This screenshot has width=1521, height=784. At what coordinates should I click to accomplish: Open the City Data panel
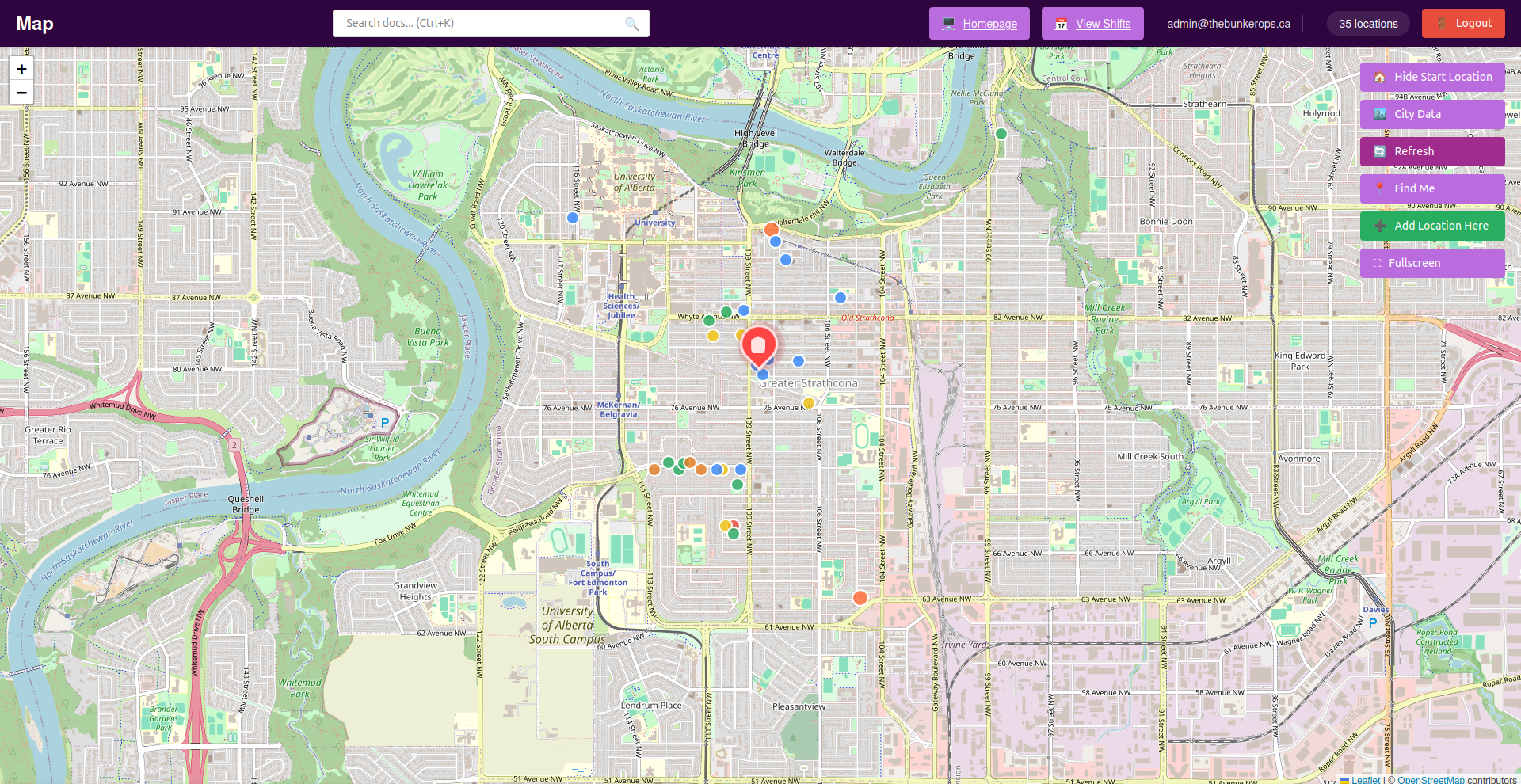coord(1431,114)
